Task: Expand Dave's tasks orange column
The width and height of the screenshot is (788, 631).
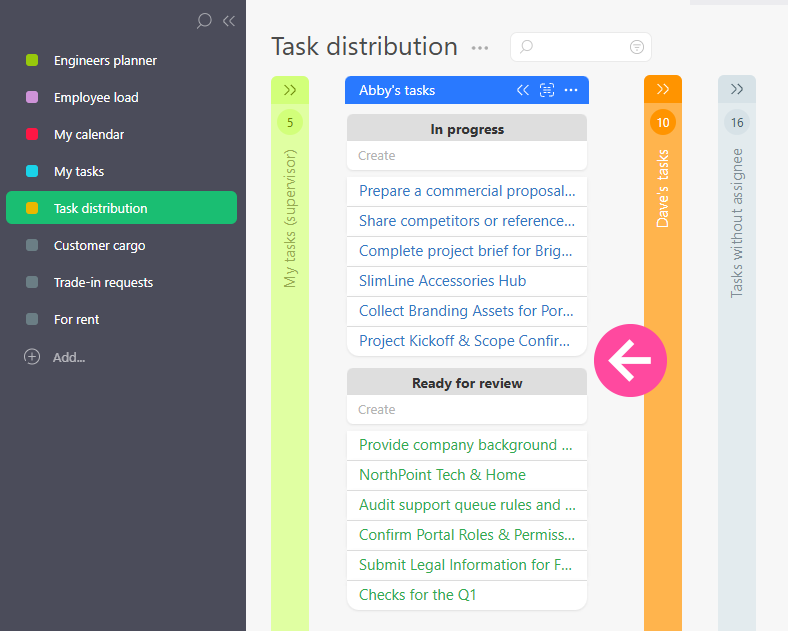Action: pyautogui.click(x=663, y=89)
